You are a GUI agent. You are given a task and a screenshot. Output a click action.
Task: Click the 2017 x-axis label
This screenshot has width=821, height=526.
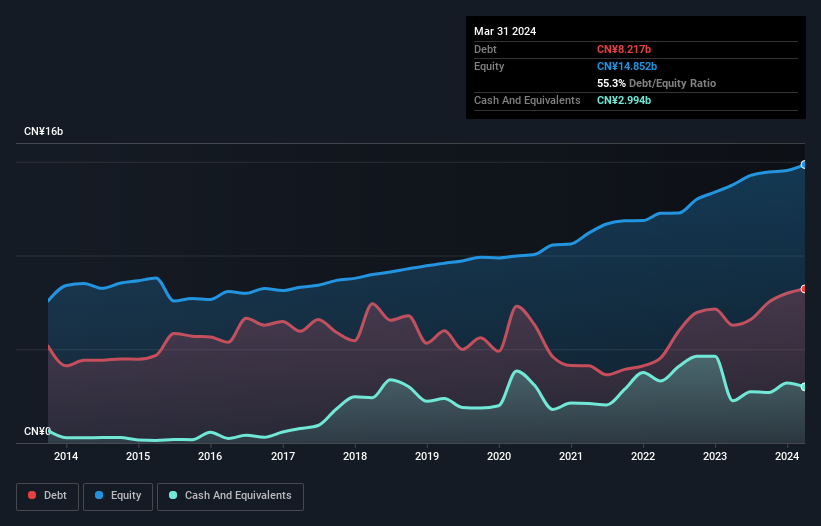point(283,456)
